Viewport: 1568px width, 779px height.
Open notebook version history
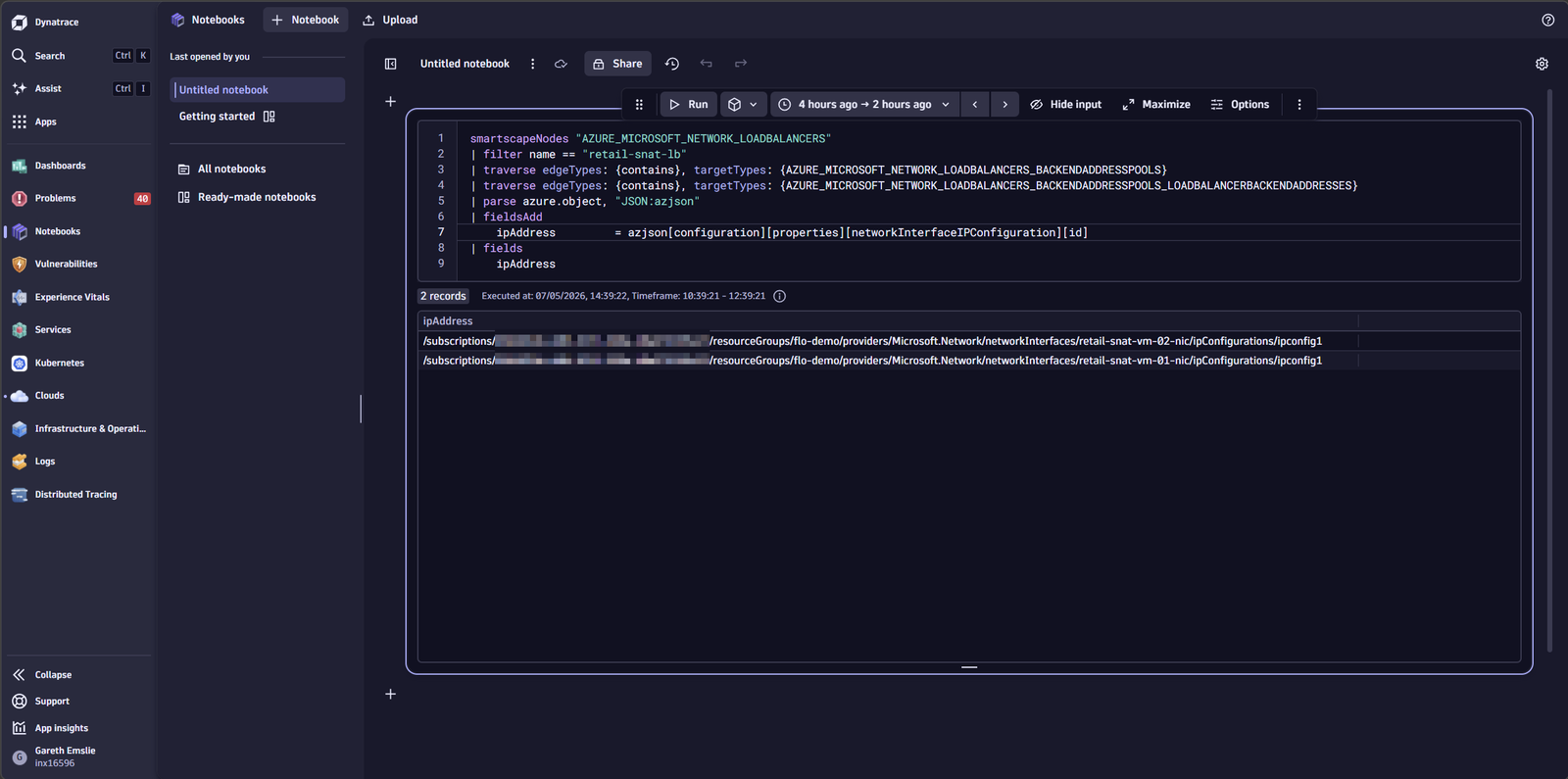[672, 64]
